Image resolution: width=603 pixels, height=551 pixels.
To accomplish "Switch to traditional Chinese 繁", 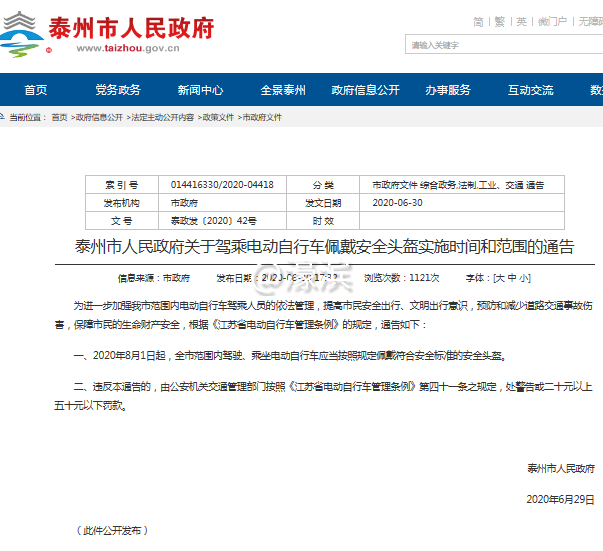I will pos(499,21).
